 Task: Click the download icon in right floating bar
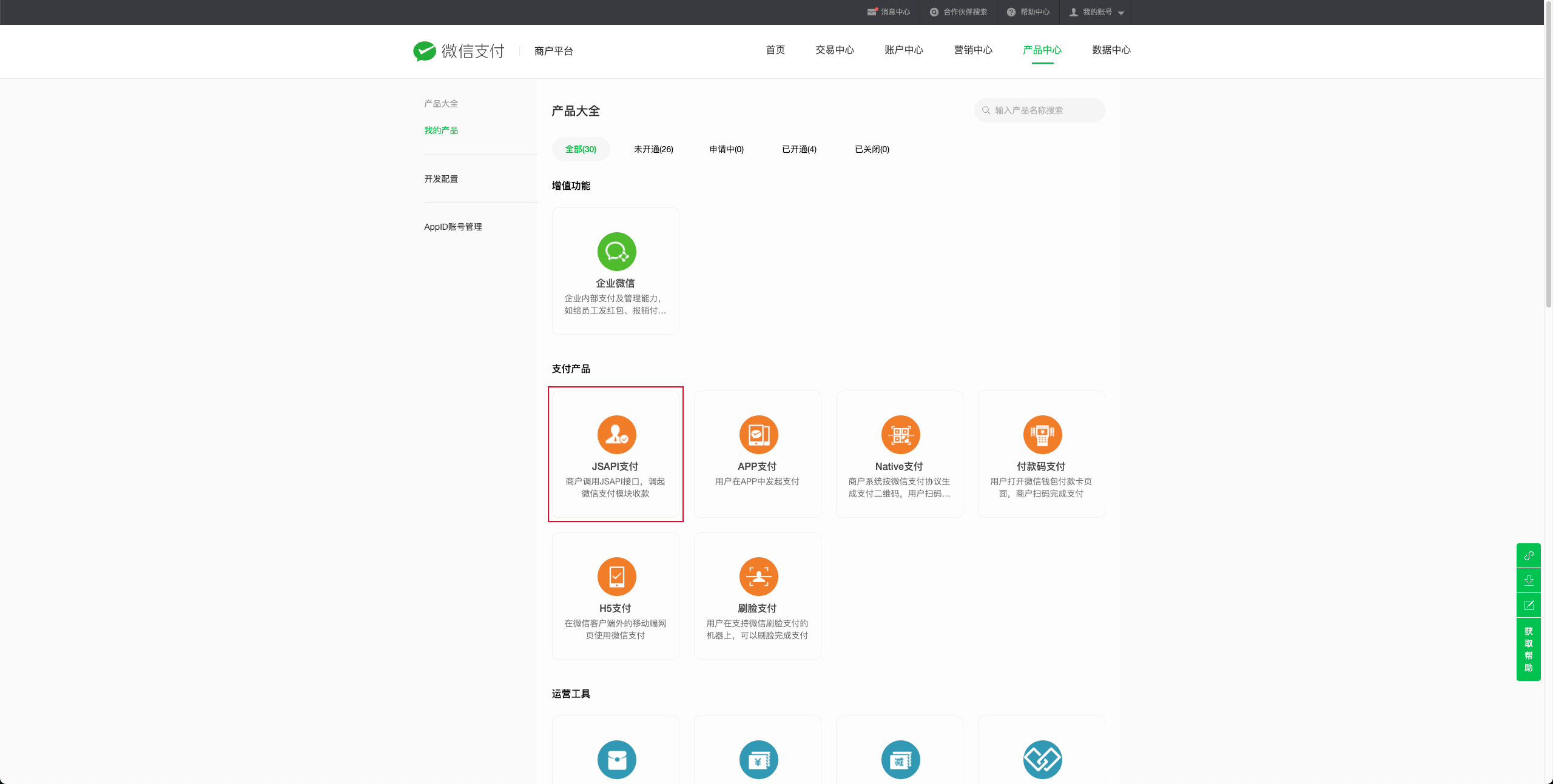(x=1529, y=580)
